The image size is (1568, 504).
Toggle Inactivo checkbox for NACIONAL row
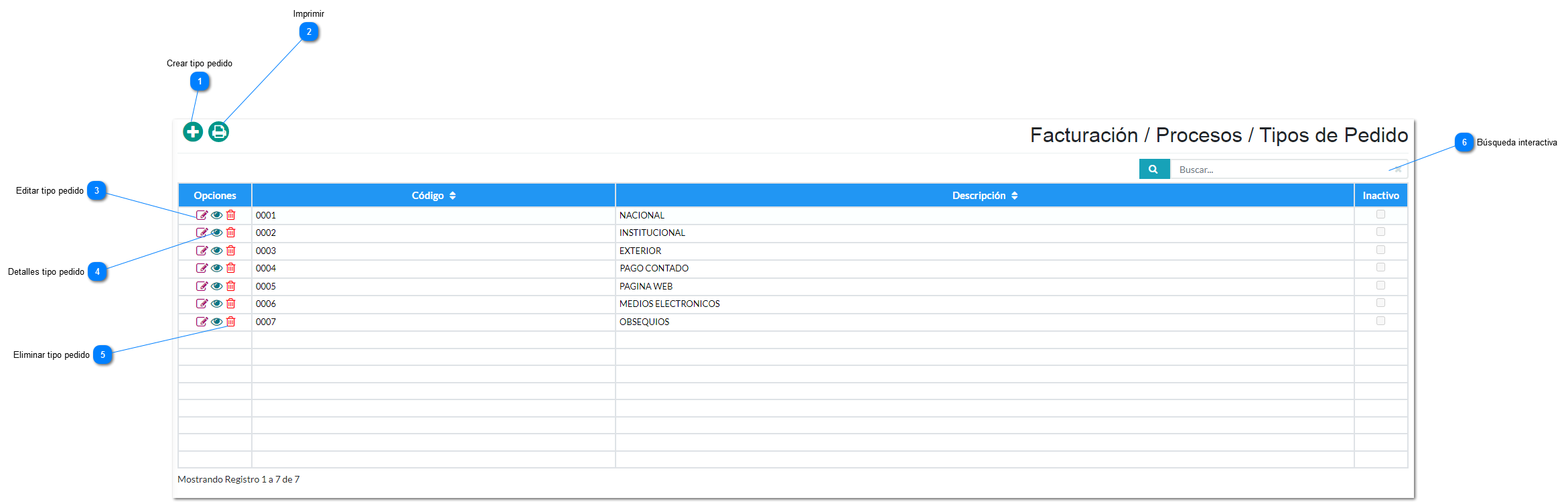[1380, 214]
